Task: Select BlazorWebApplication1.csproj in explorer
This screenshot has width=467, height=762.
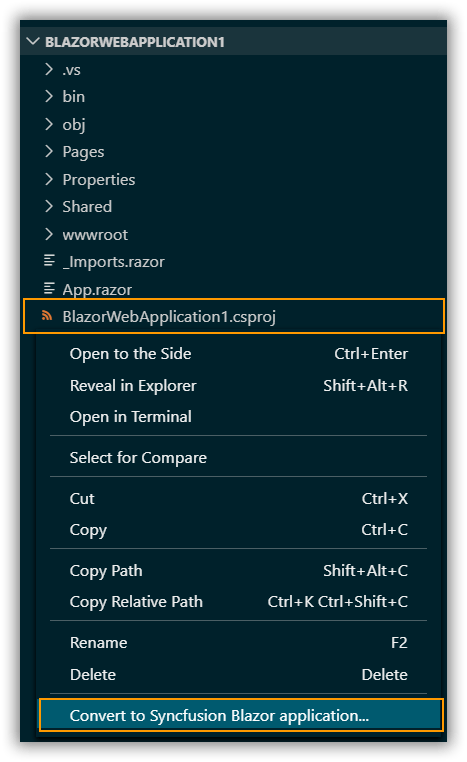Action: pos(234,316)
